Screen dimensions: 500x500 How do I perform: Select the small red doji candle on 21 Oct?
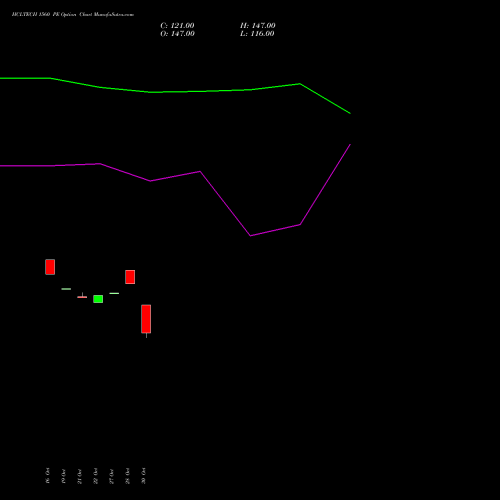(x=82, y=296)
